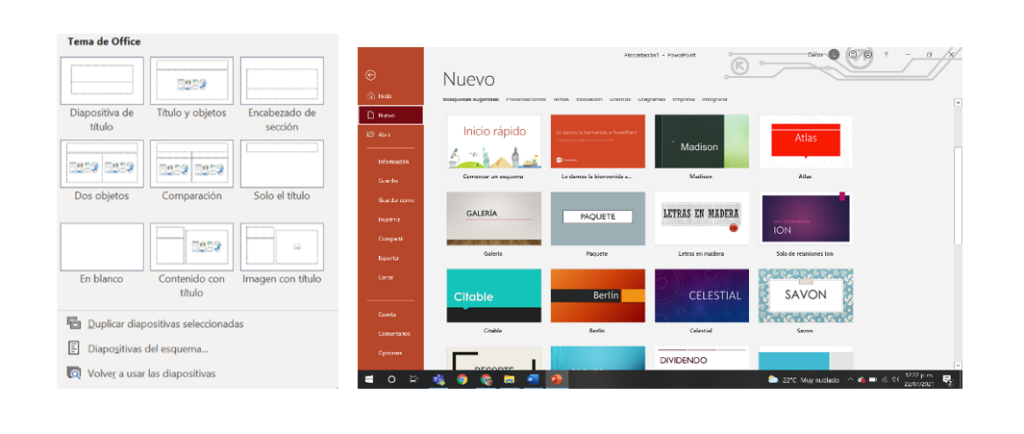Viewport: 1024px width, 434px height.
Task: Click the Educación suggested search link
Action: pos(589,99)
